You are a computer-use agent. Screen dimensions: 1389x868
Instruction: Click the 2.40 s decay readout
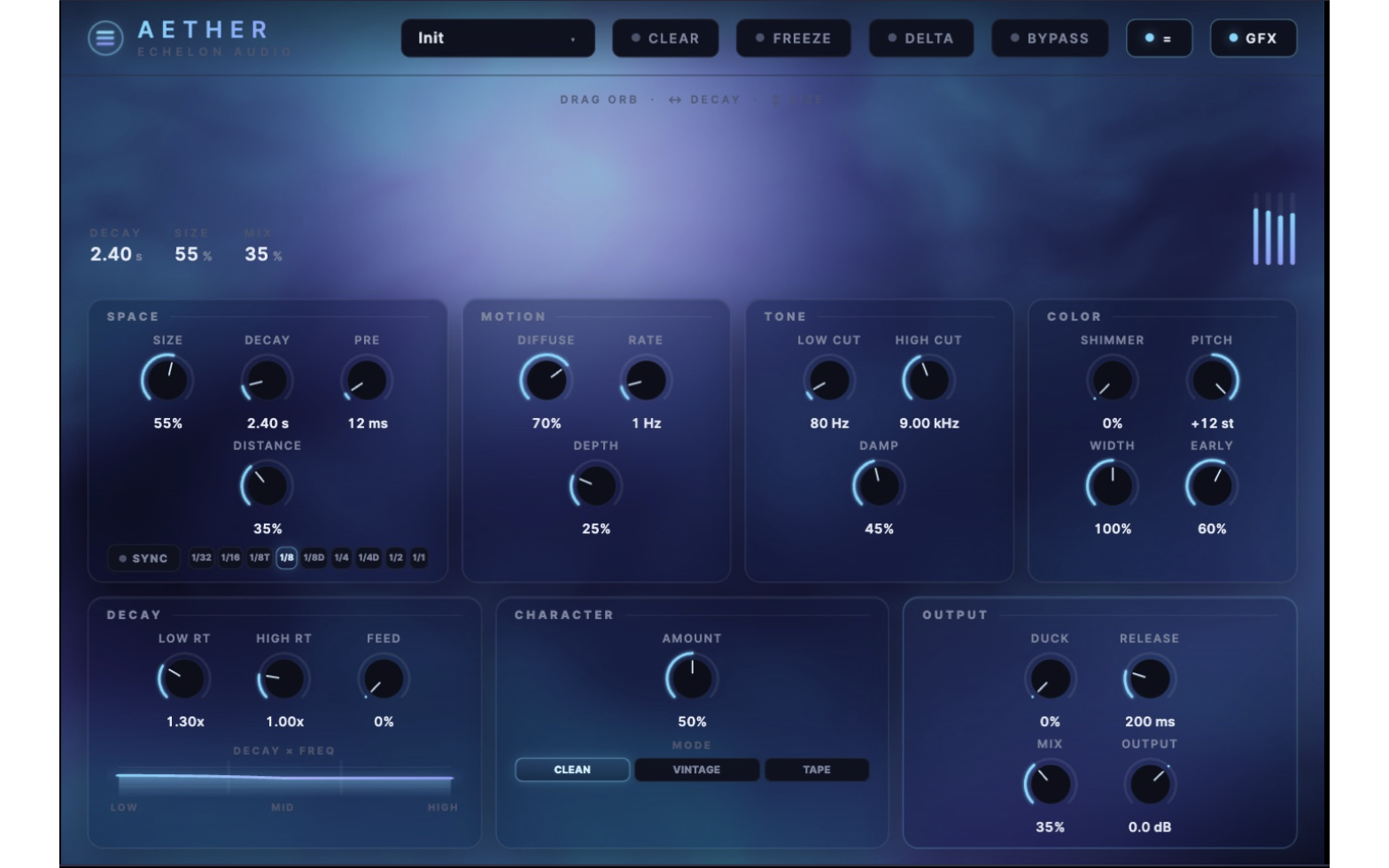coord(116,254)
